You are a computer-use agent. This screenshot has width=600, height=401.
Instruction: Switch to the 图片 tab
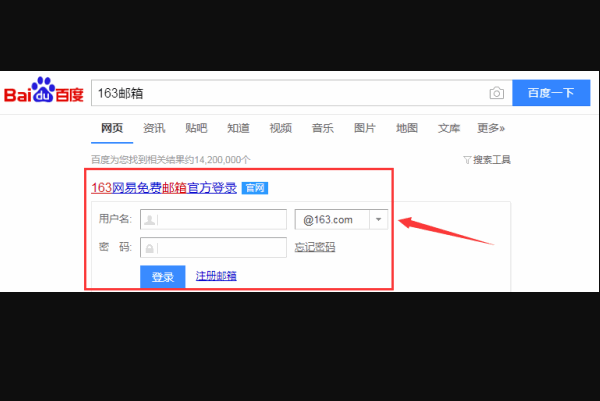[x=364, y=128]
